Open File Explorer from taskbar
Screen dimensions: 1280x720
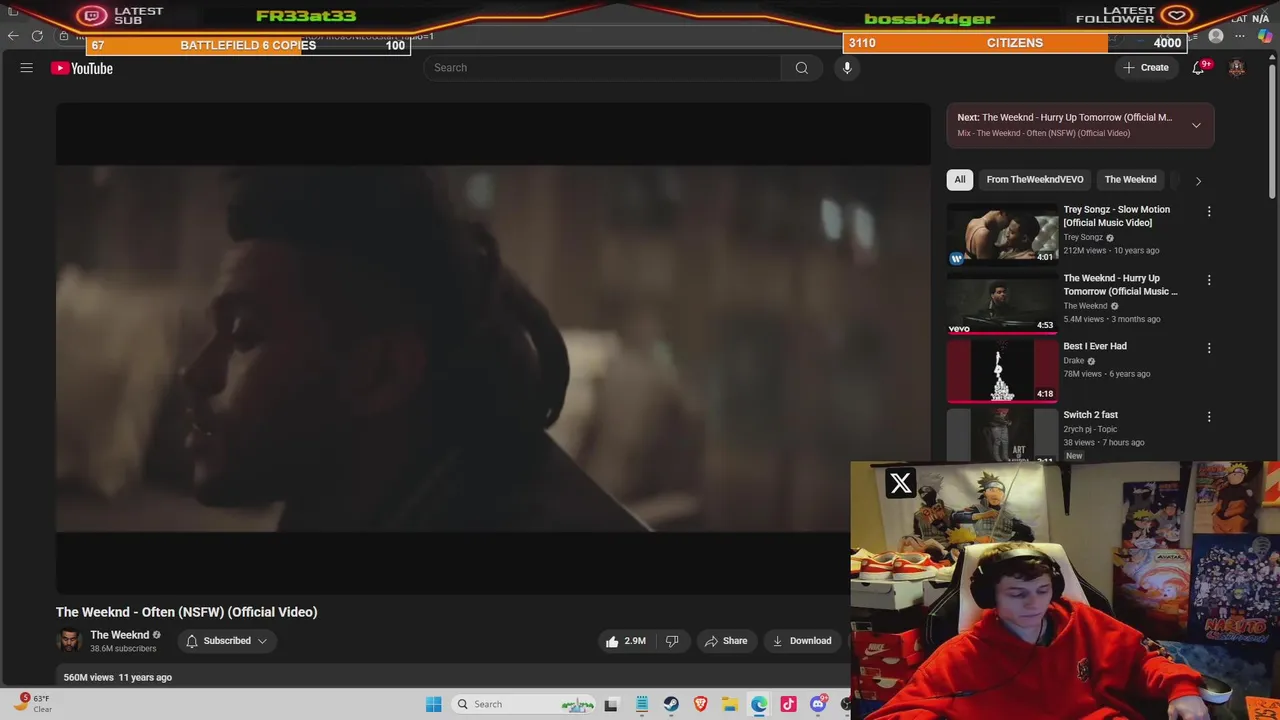pos(730,704)
